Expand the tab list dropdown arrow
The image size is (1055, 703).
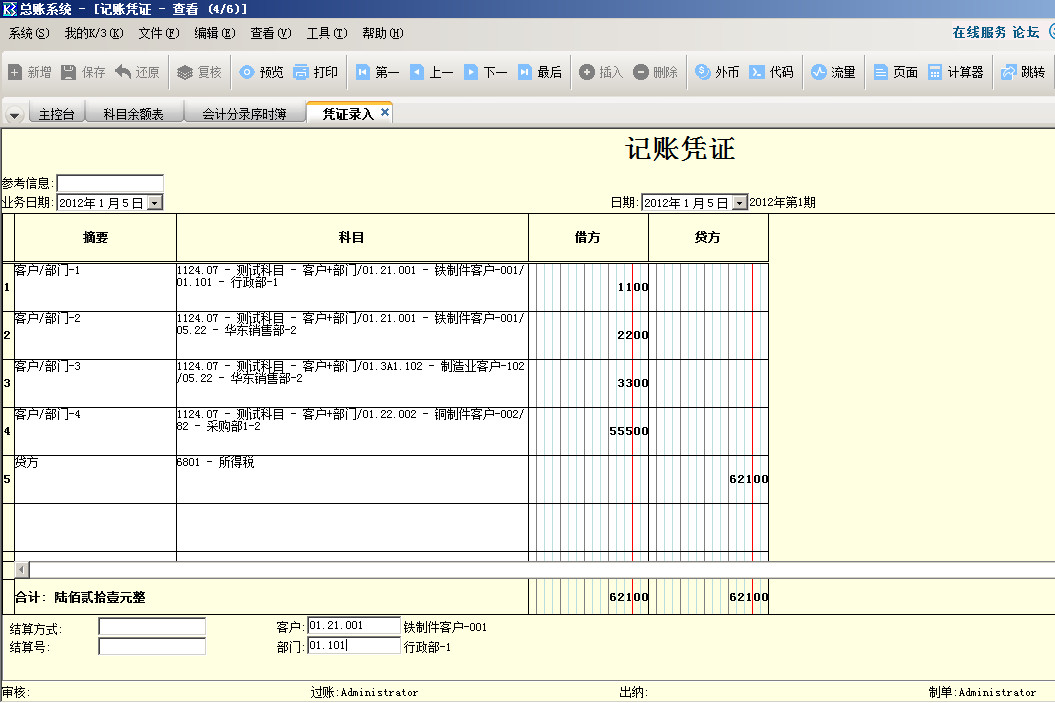tap(14, 115)
